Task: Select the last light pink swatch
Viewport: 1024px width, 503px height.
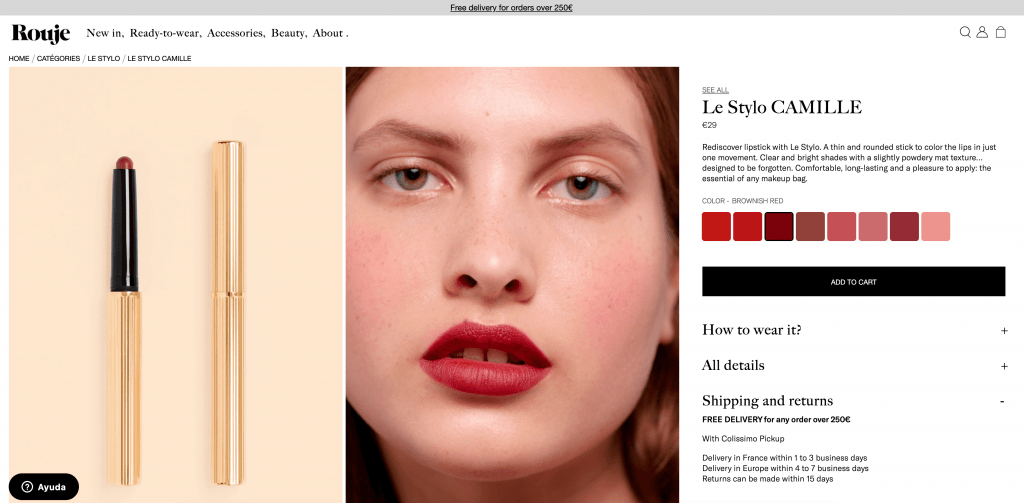Action: coord(936,227)
